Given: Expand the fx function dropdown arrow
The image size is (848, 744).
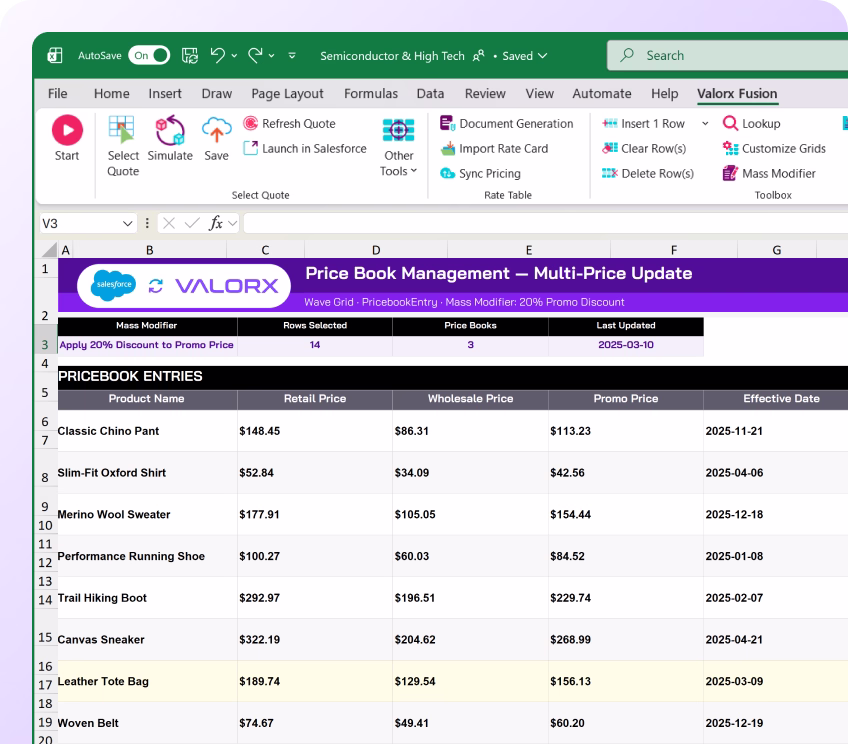Looking at the screenshot, I should (x=233, y=223).
